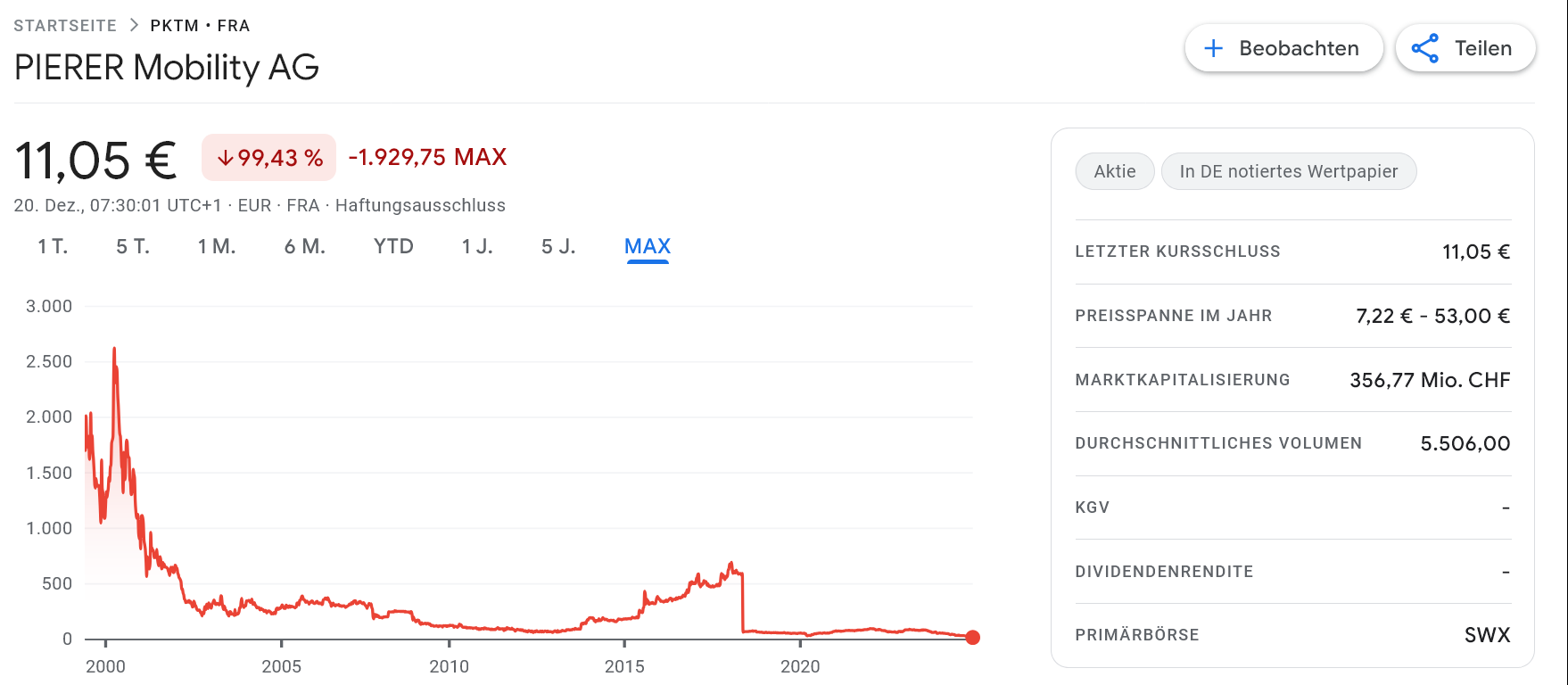Click the chart peak near 2000

click(x=114, y=349)
